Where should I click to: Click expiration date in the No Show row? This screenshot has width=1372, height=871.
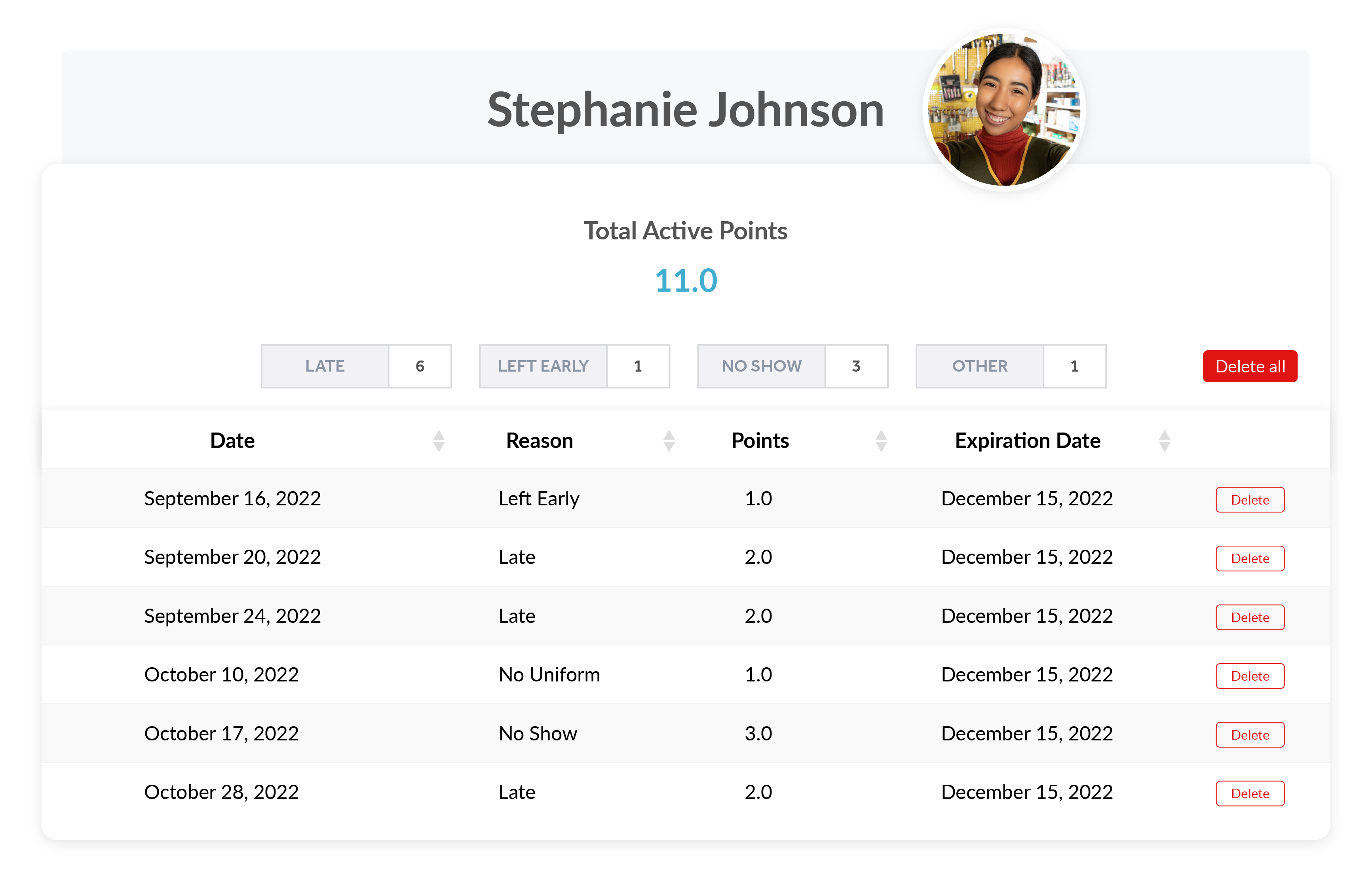1027,734
